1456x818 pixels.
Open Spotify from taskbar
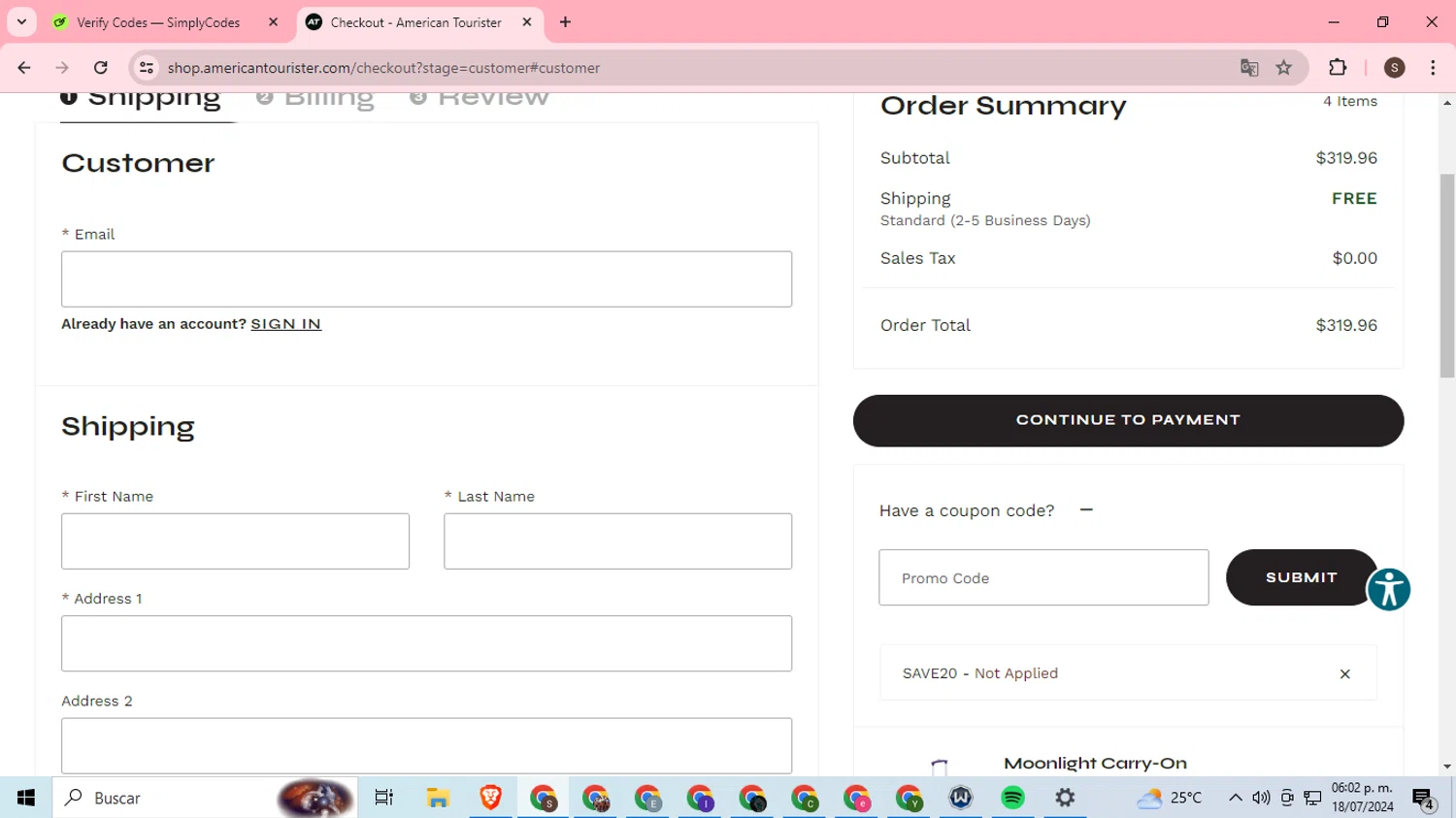1012,798
